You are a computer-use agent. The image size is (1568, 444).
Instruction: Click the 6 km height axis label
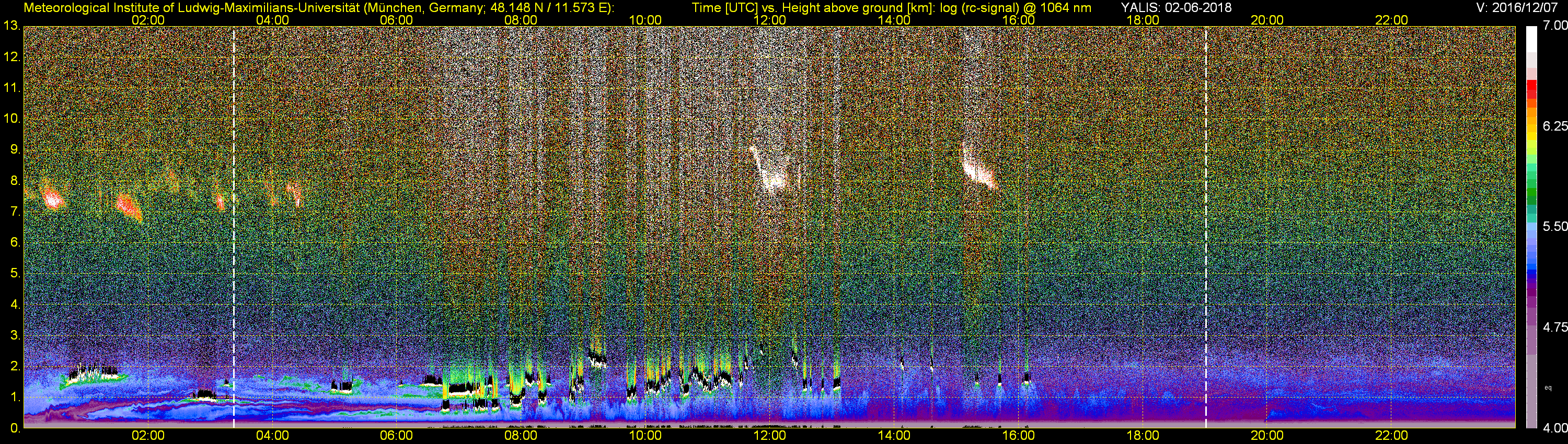click(x=15, y=243)
